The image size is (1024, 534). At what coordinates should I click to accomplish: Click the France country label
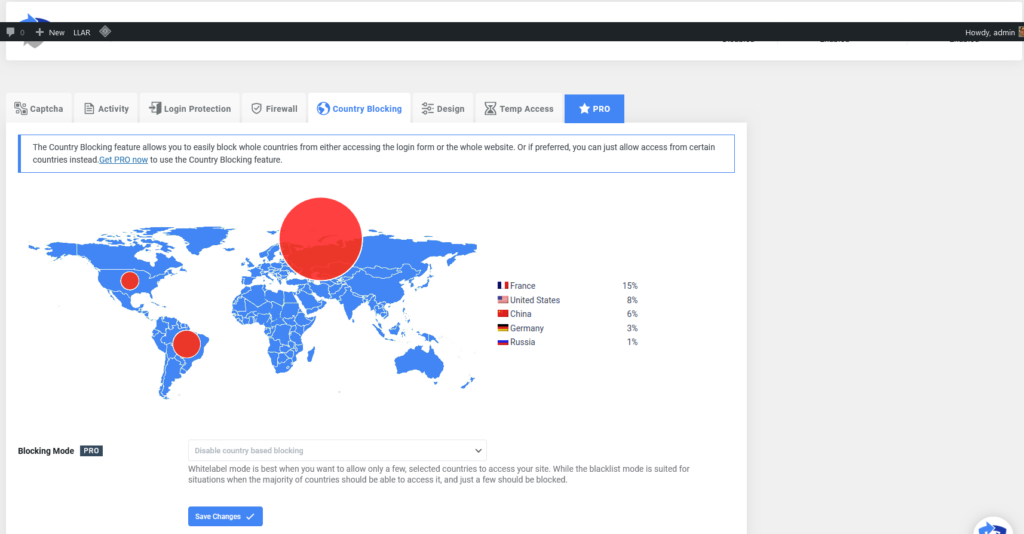click(x=522, y=286)
